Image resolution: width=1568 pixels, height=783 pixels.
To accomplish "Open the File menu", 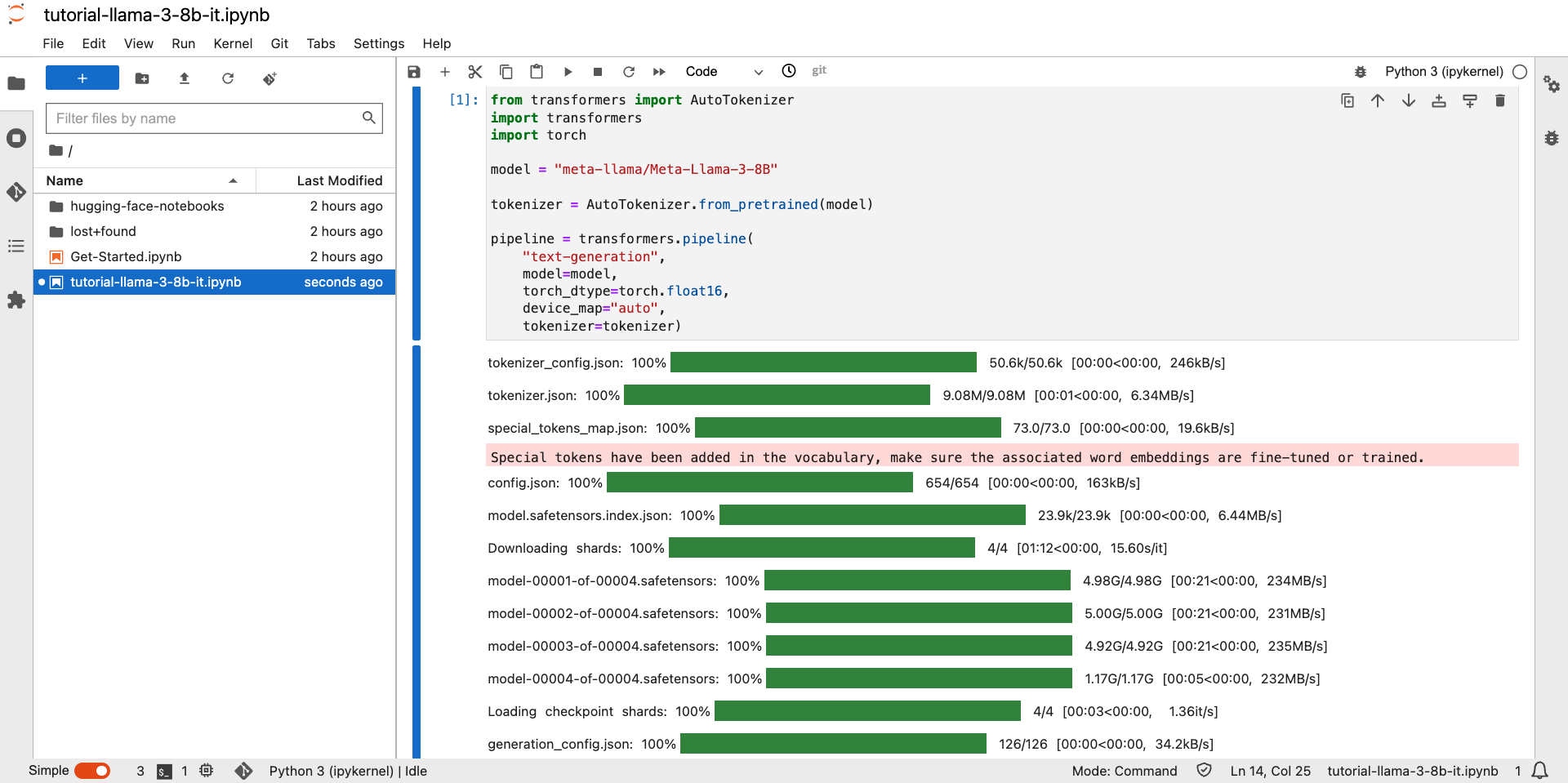I will tap(53, 43).
